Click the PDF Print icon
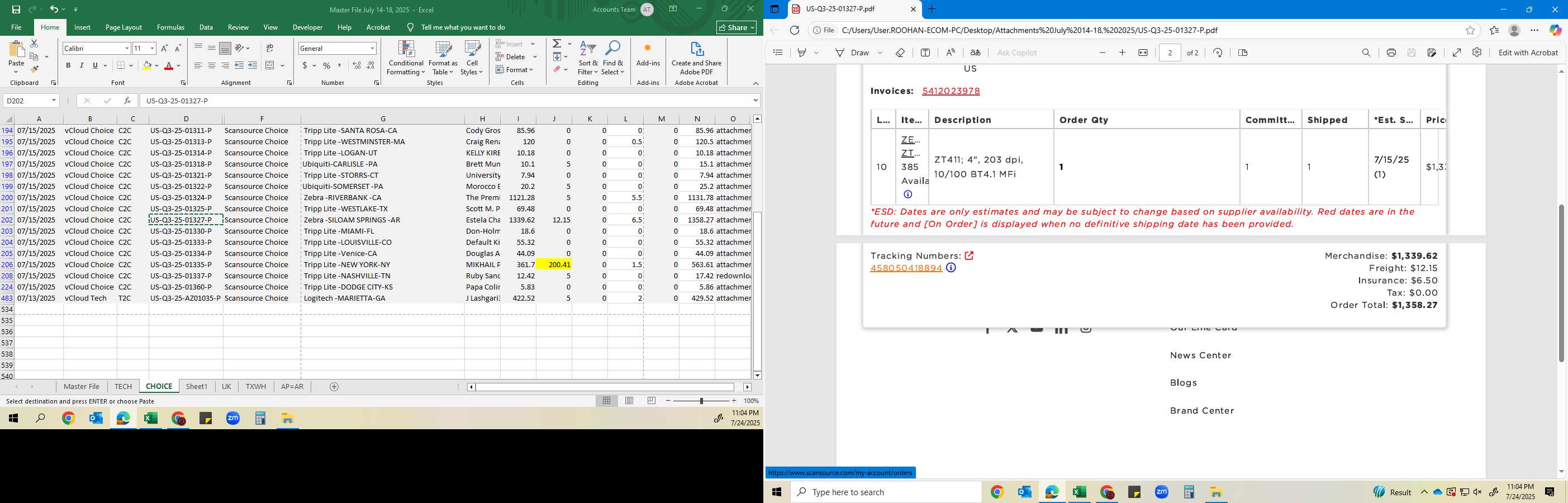The height and width of the screenshot is (503, 1568). (x=1391, y=53)
